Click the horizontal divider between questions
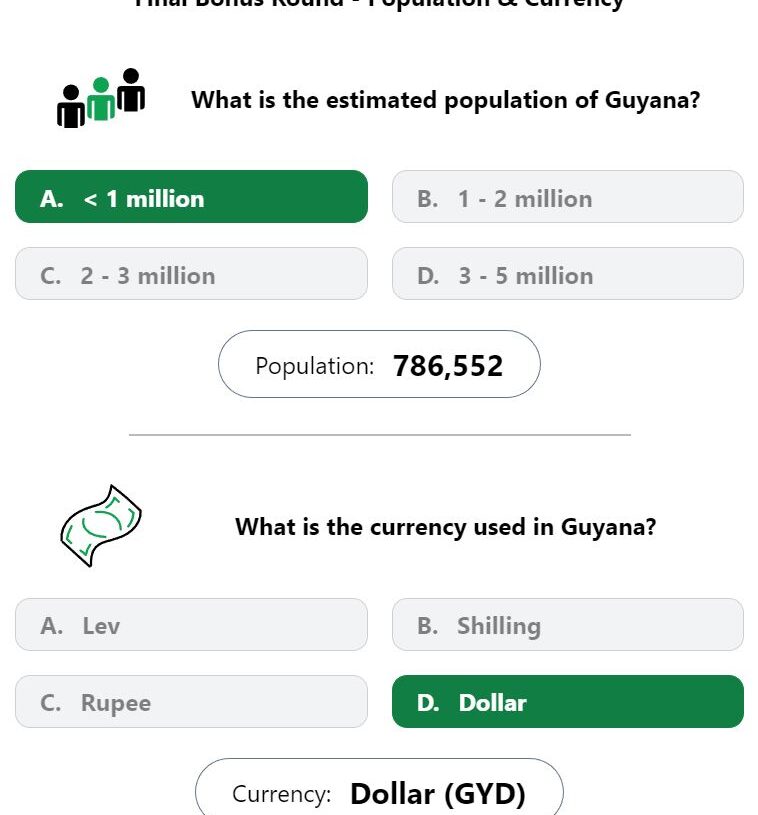Screen dimensions: 758x815 tap(380, 435)
